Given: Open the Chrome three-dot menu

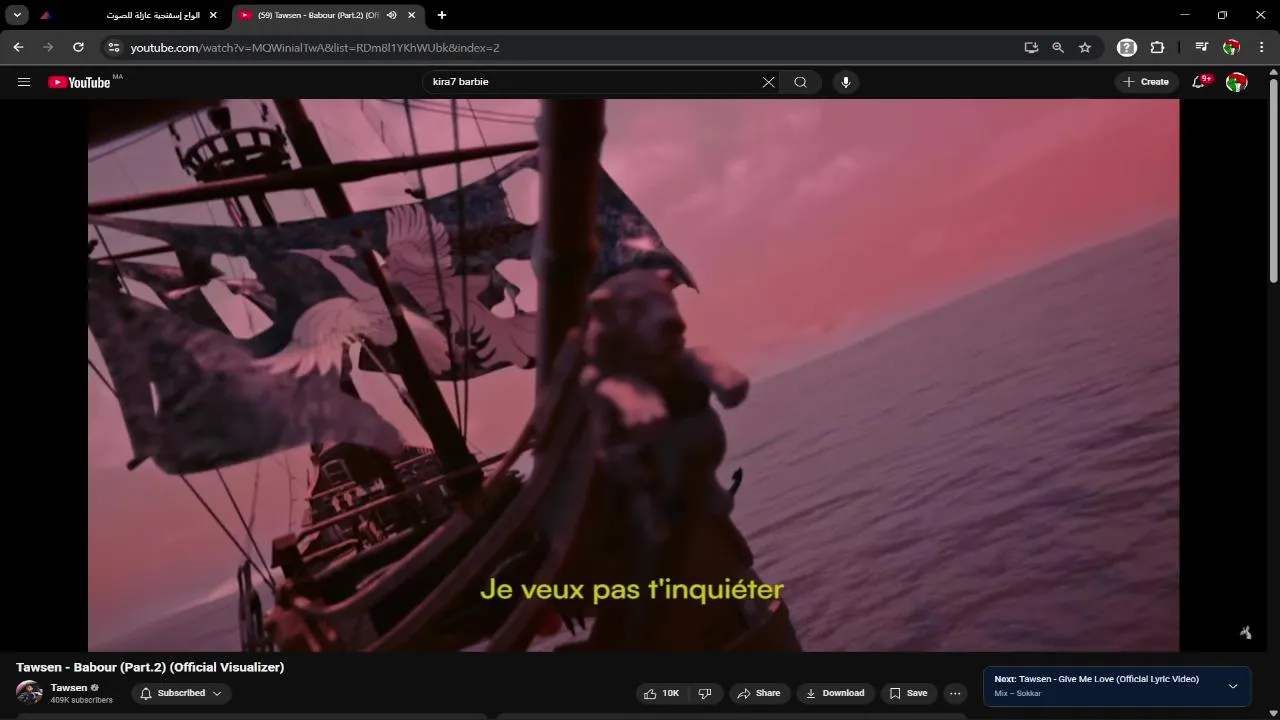Looking at the screenshot, I should (x=1262, y=47).
